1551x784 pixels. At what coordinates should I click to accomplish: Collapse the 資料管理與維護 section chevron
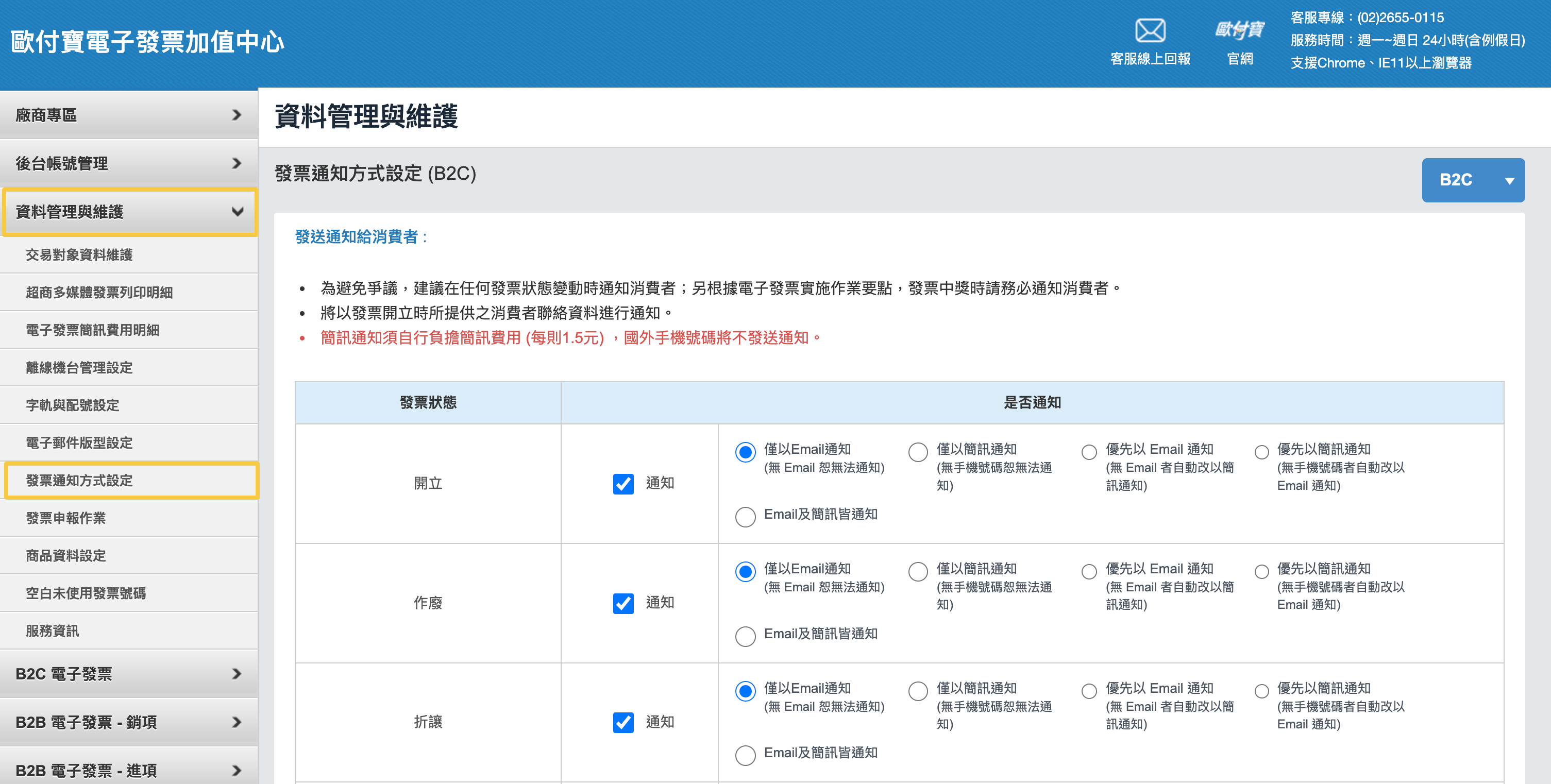click(238, 212)
